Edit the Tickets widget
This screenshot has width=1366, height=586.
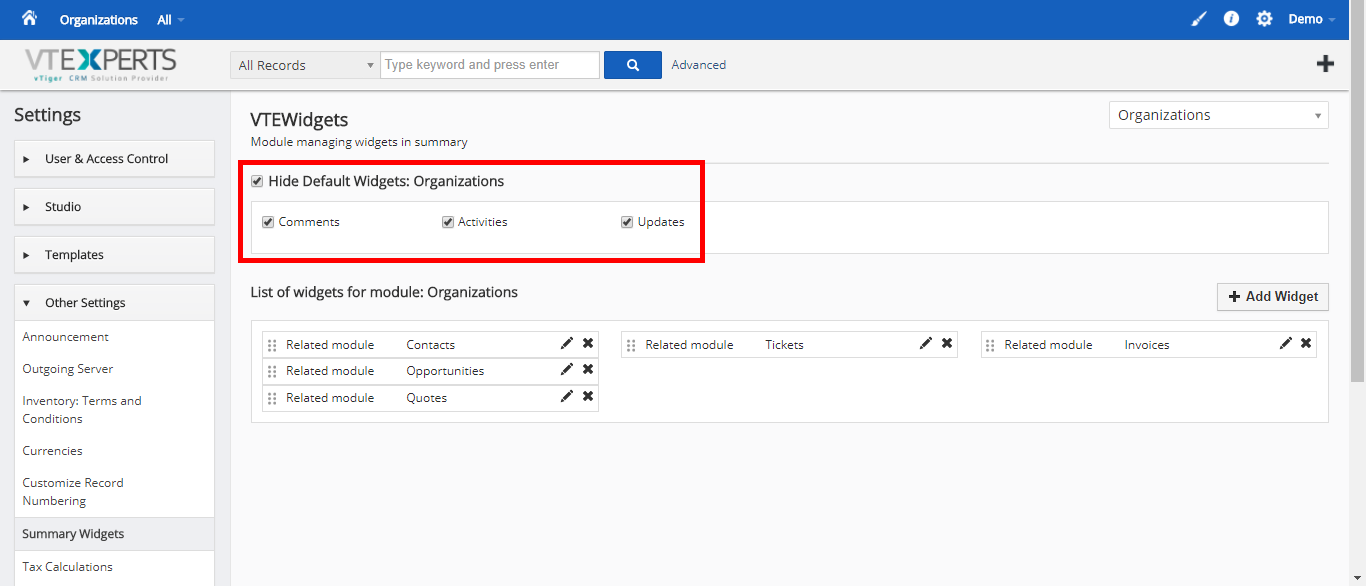pyautogui.click(x=926, y=343)
